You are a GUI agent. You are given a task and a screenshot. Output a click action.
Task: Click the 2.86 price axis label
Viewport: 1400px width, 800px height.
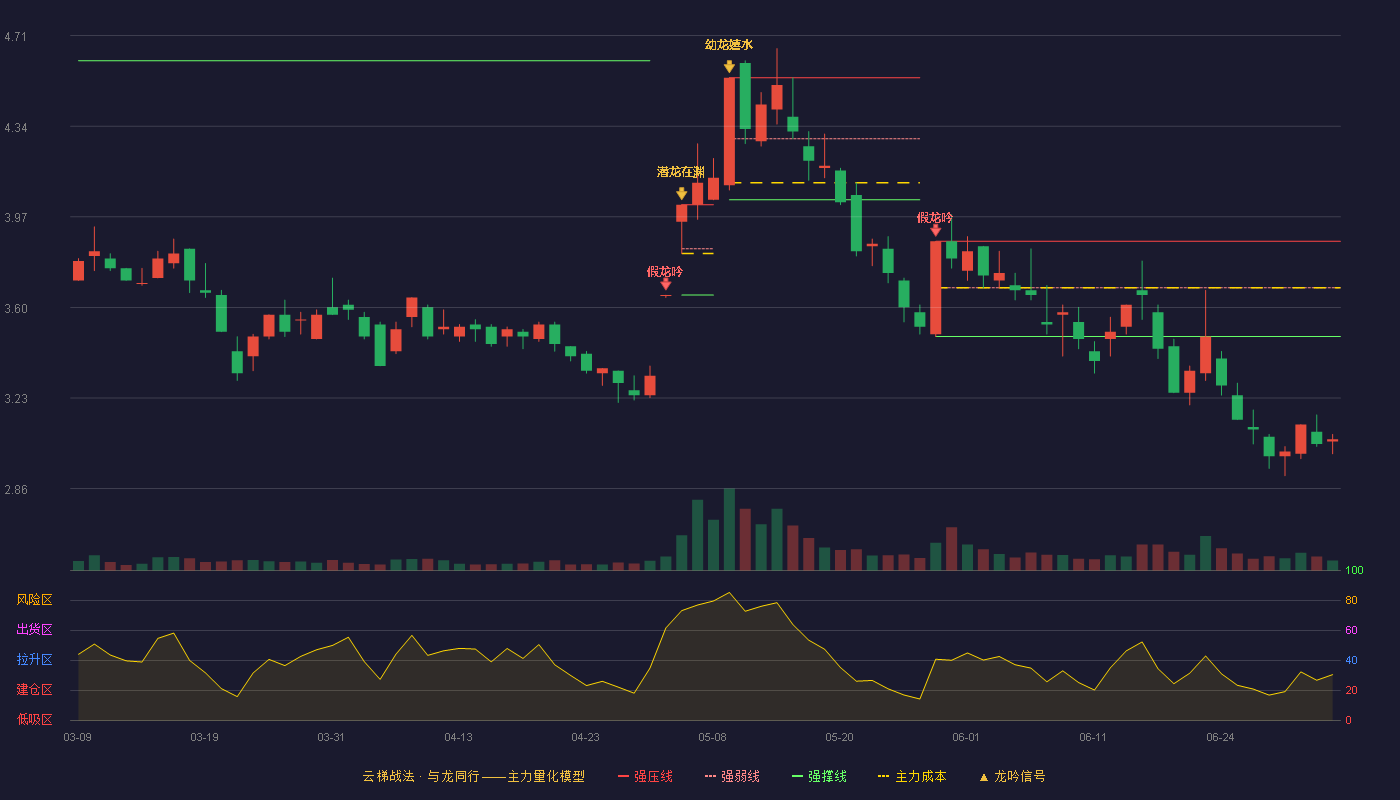tap(15, 489)
